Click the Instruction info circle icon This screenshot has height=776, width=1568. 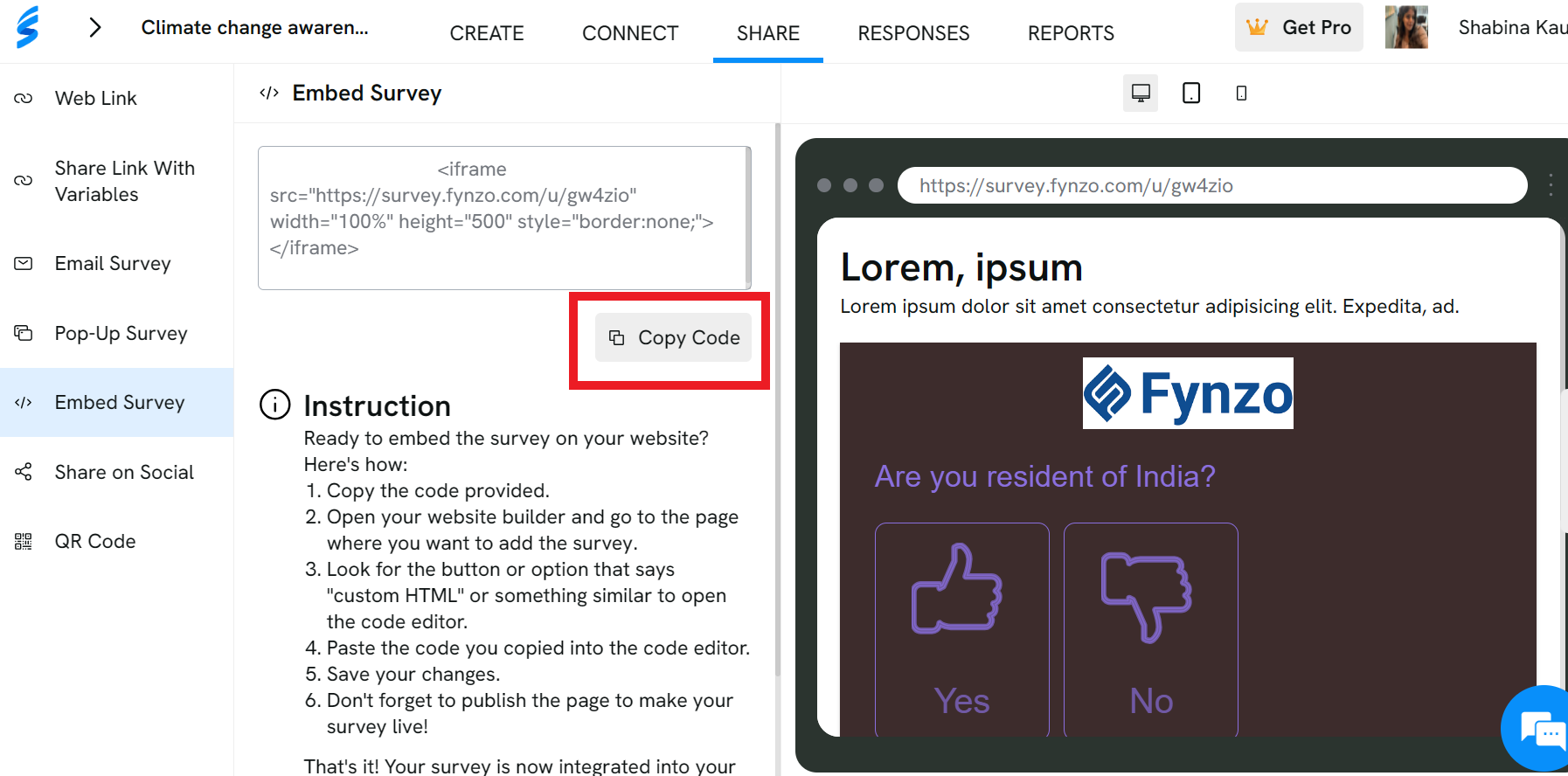tap(275, 405)
